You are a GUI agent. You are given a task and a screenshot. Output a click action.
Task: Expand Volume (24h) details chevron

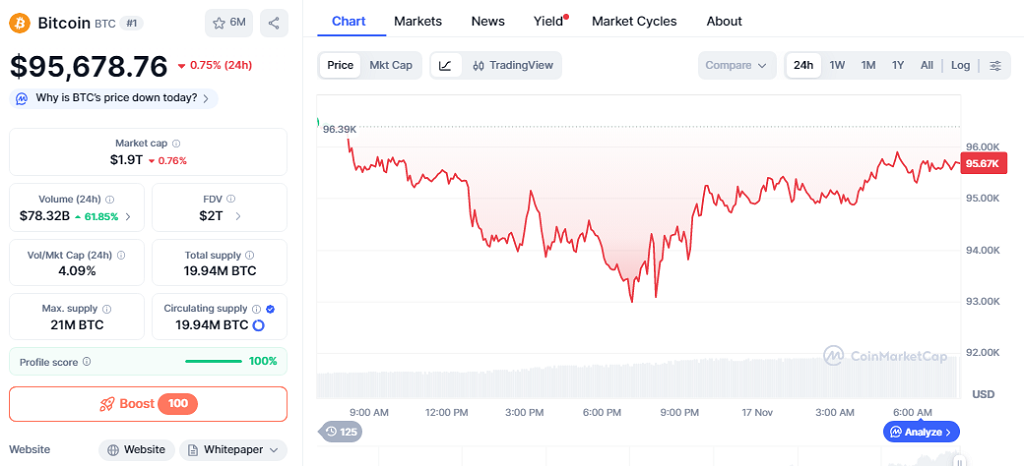[127, 216]
